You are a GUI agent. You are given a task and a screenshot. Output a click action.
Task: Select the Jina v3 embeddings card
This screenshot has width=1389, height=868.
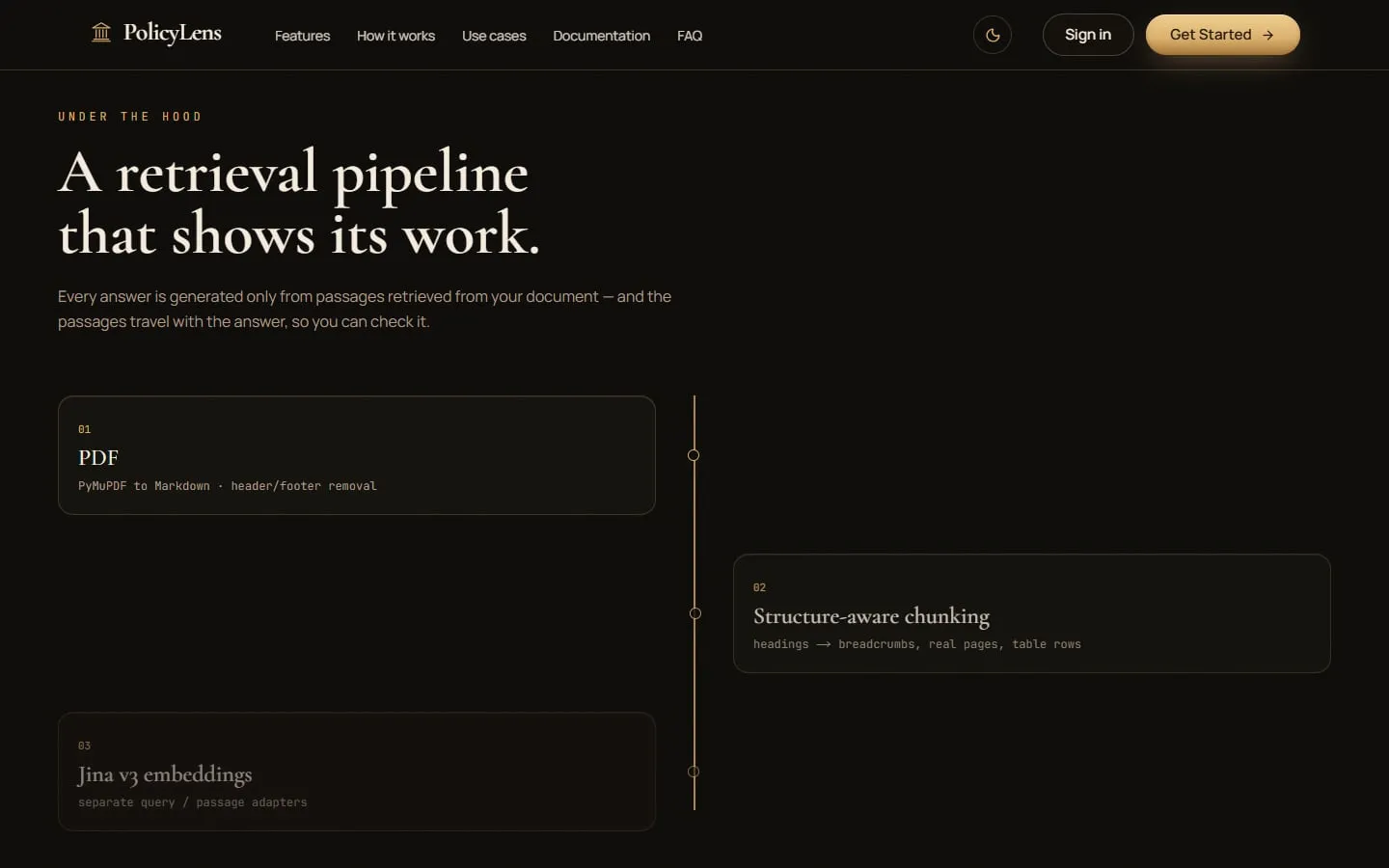pyautogui.click(x=357, y=772)
